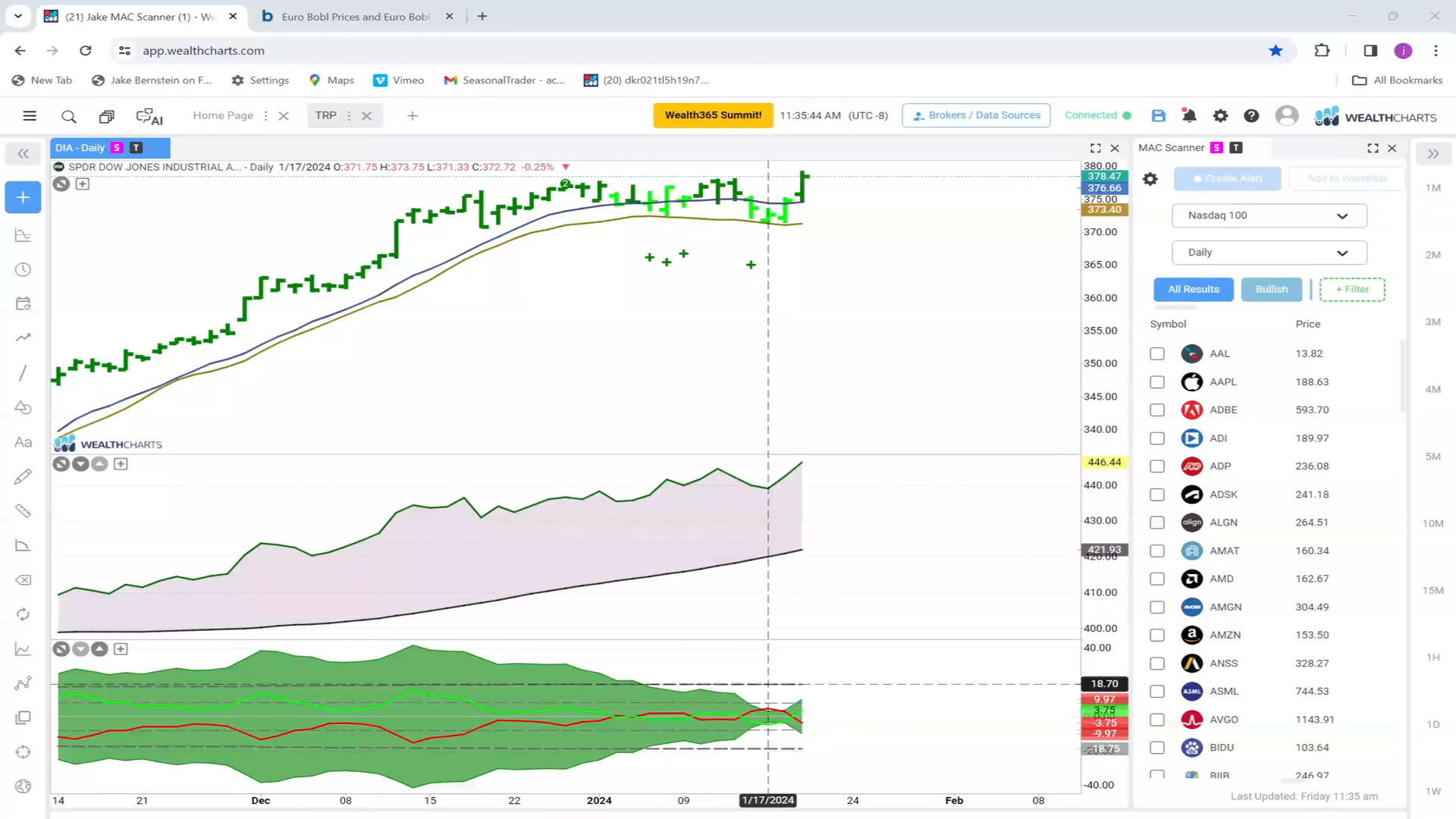Select the DIA - Daily panel tab

click(x=110, y=148)
